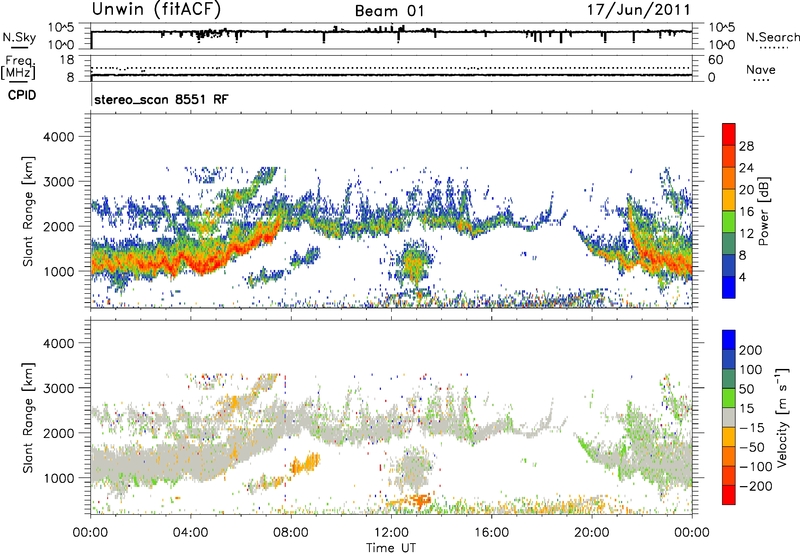Select the blue top segment of Velocity colorbar
800x554 pixels.
click(x=729, y=340)
